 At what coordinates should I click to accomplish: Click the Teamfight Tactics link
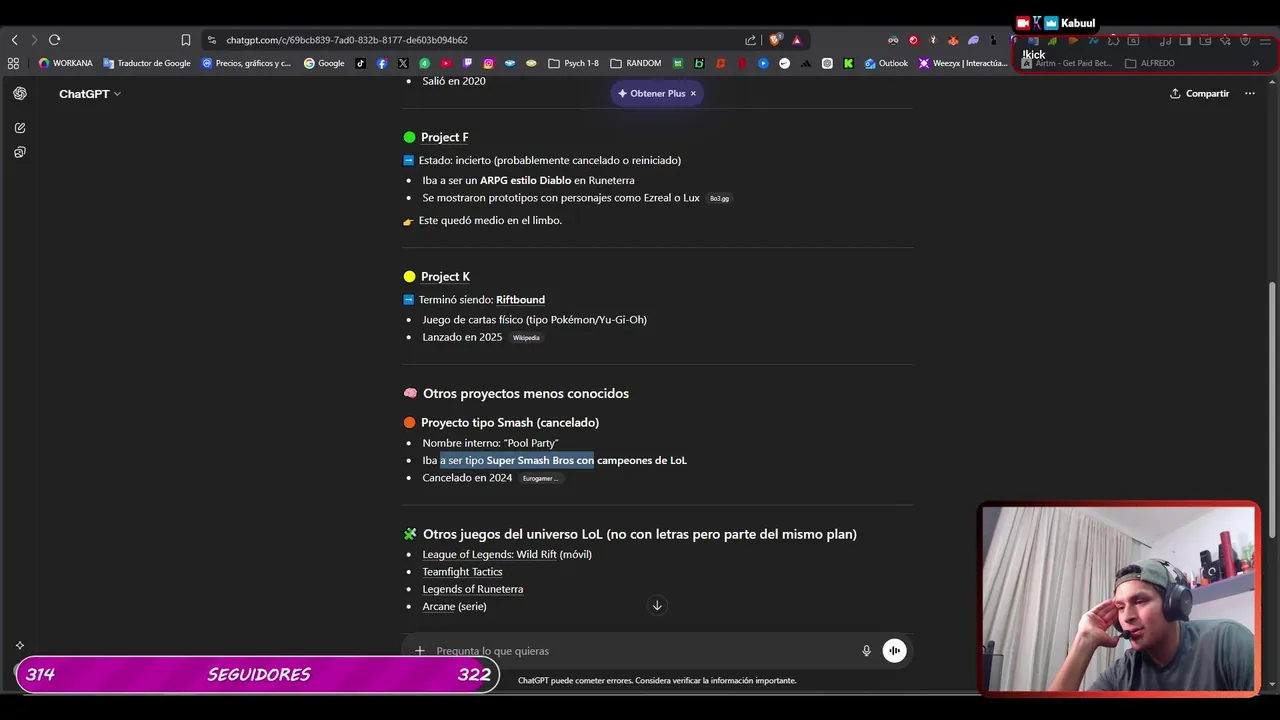[462, 572]
